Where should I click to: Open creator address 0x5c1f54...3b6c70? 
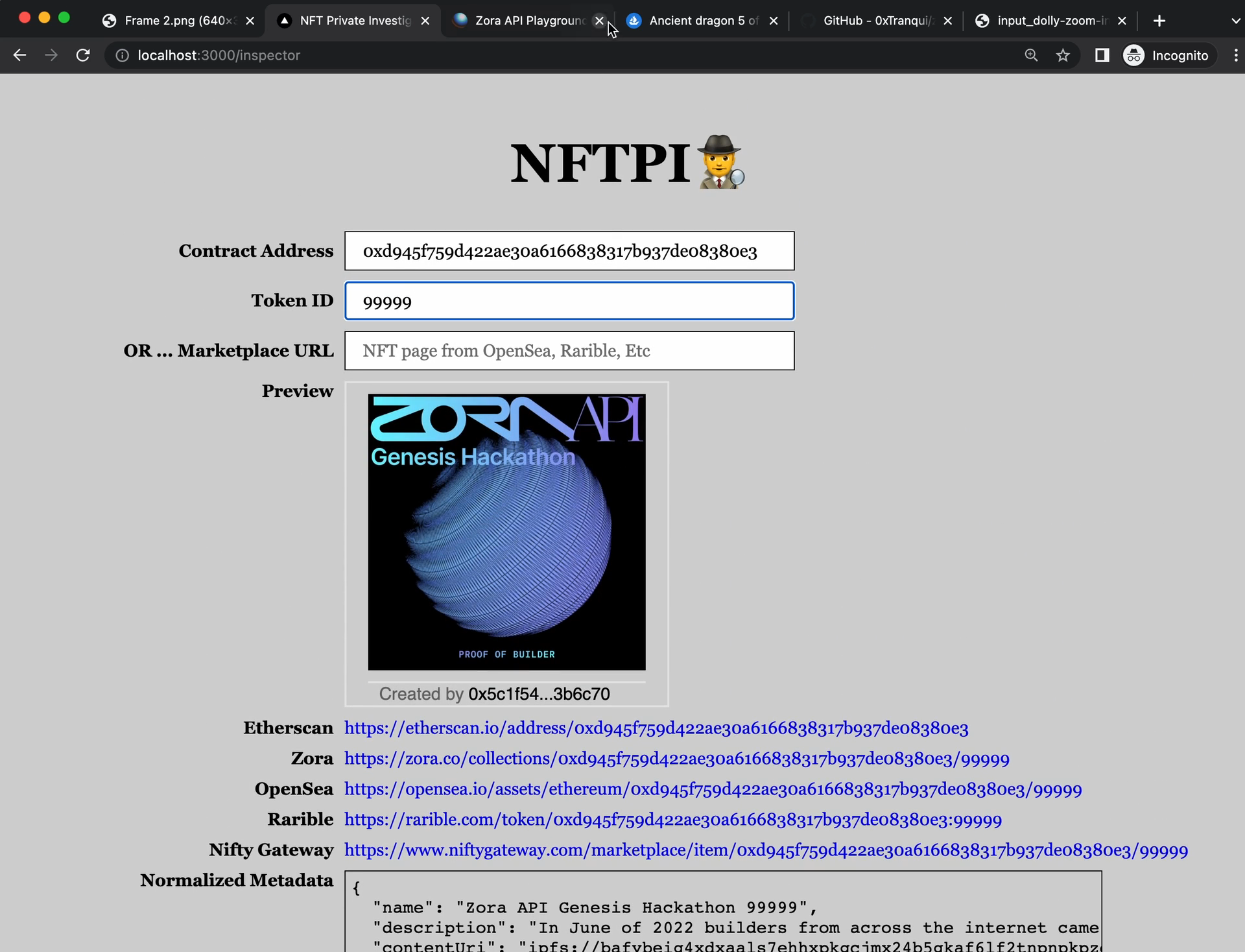[539, 694]
